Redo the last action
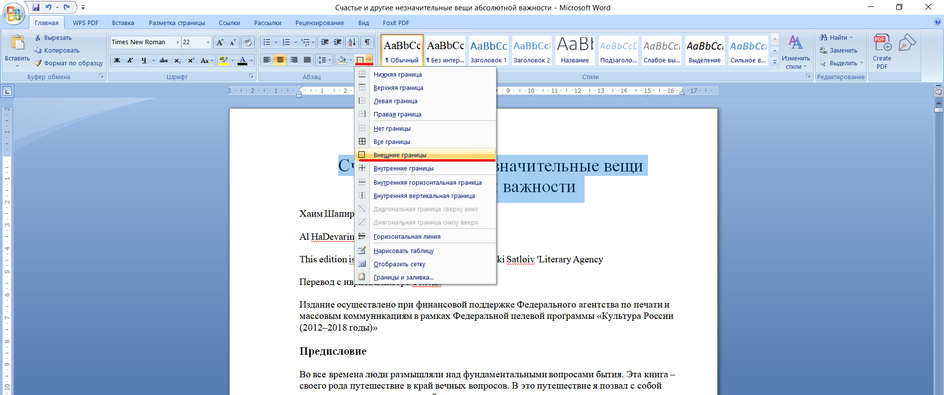 [x=66, y=7]
